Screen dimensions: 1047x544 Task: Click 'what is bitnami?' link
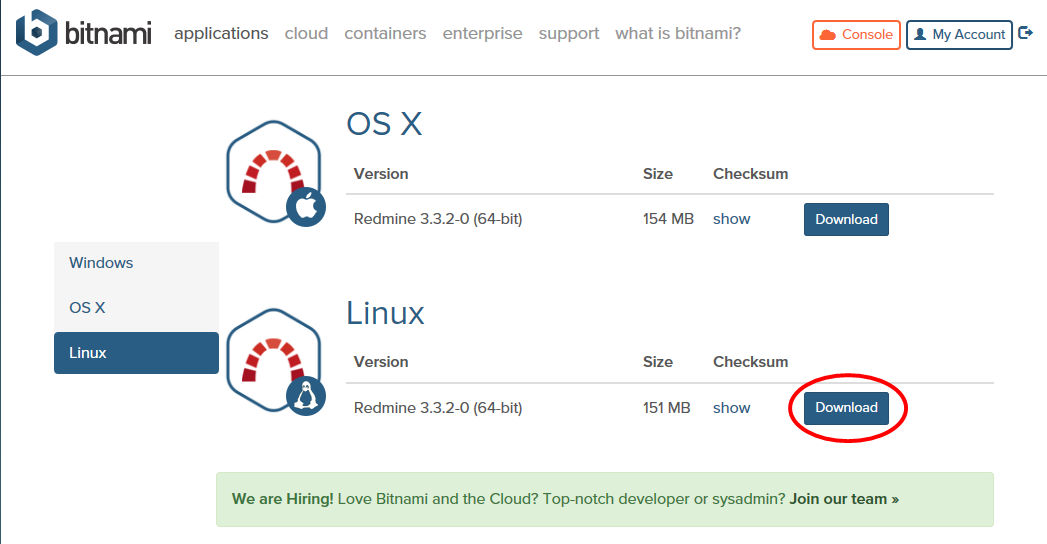click(678, 33)
